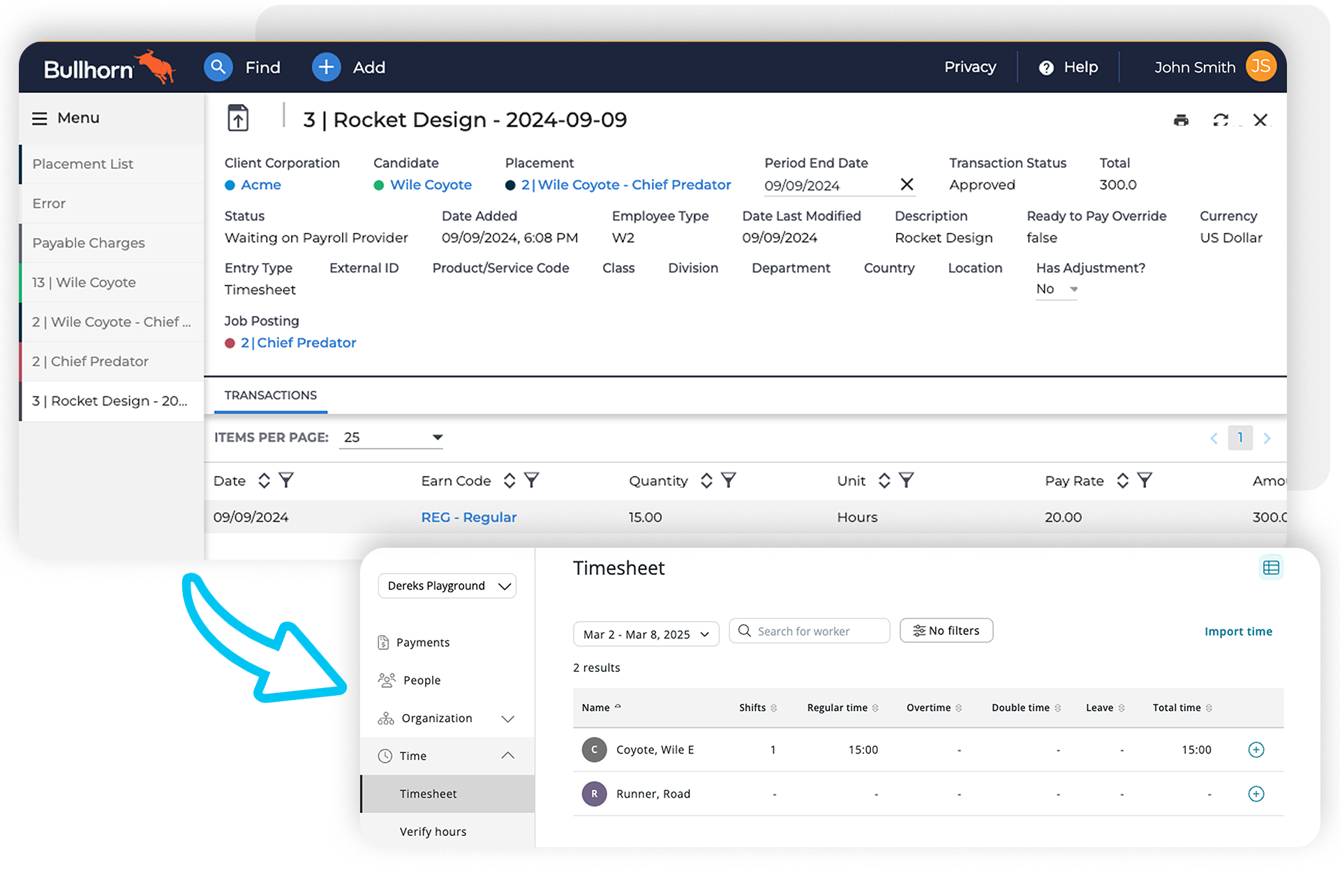Sort by Unit column arrows

[x=884, y=480]
